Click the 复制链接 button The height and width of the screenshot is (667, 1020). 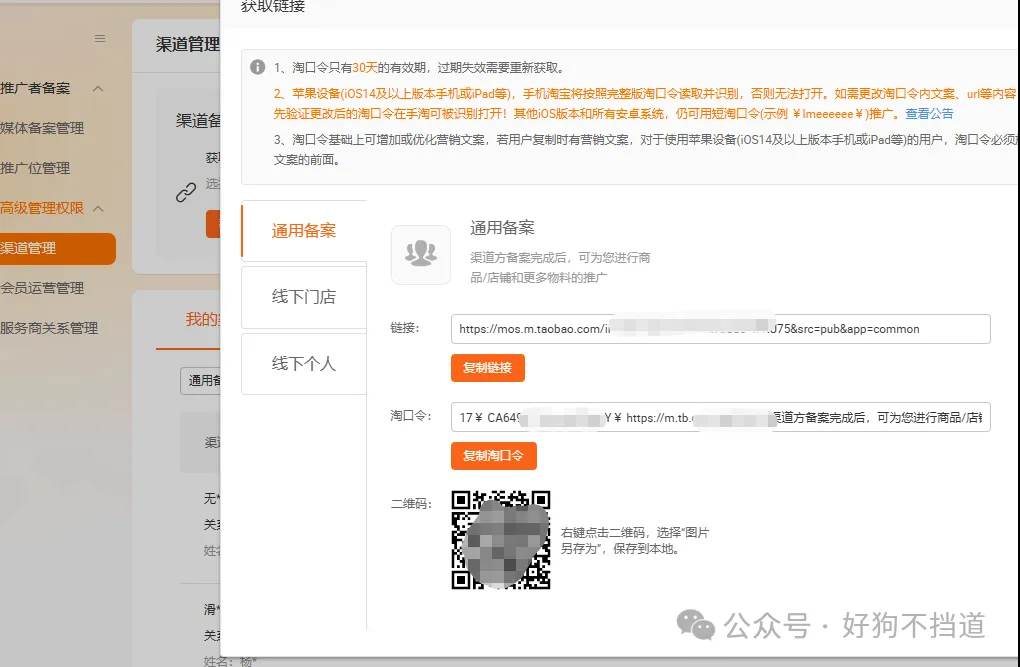[488, 368]
